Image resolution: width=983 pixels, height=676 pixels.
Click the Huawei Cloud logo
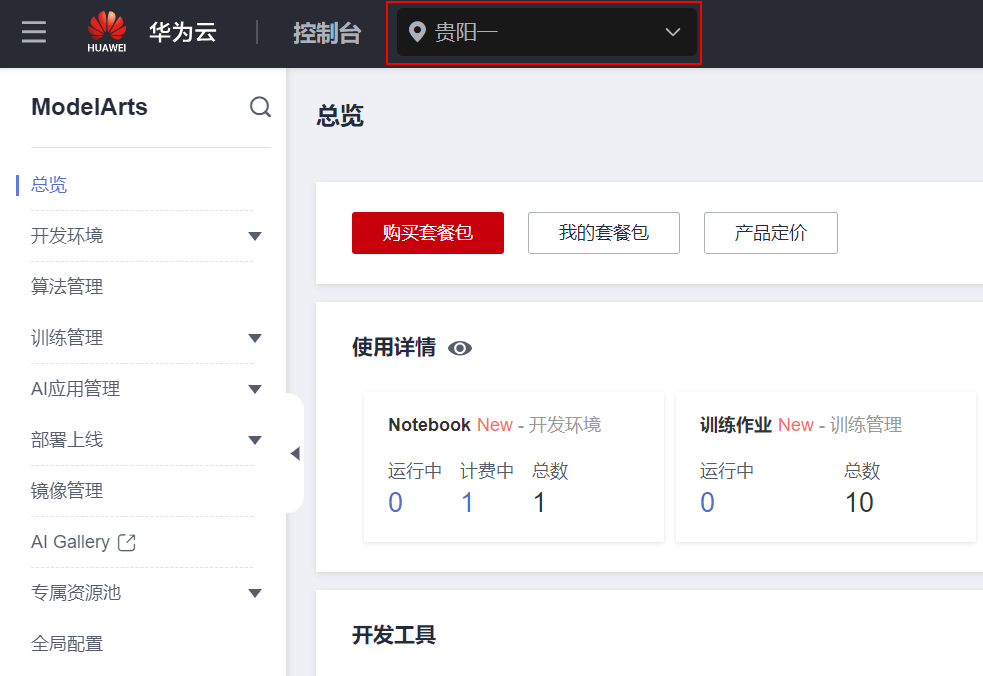click(x=107, y=32)
